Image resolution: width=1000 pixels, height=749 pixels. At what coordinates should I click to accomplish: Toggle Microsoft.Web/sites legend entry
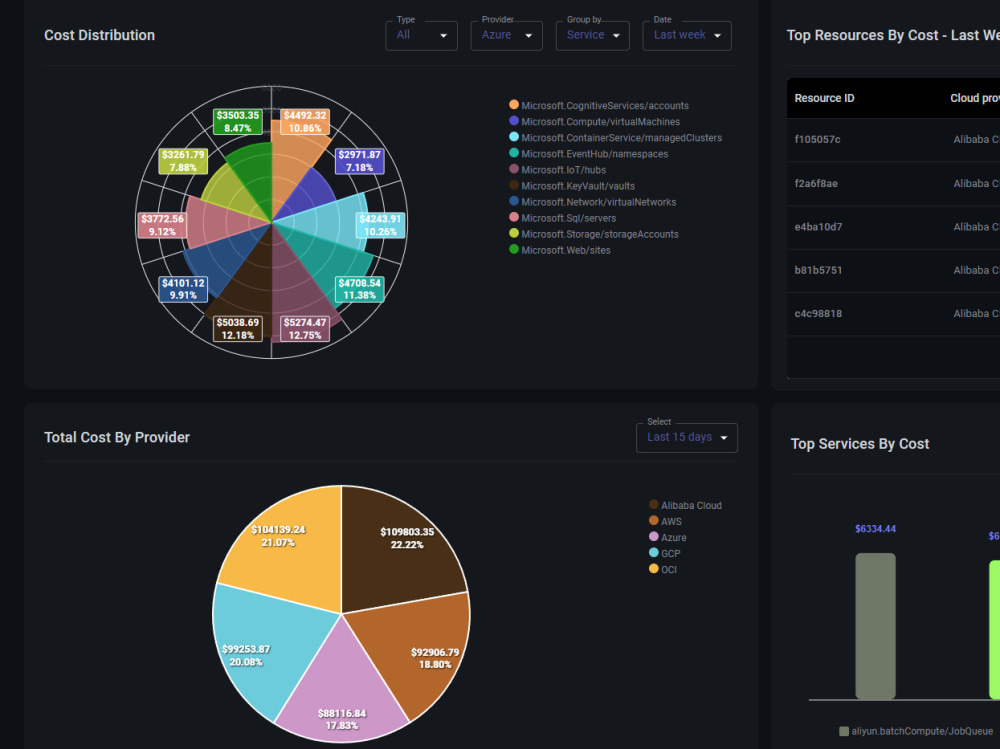pyautogui.click(x=560, y=249)
